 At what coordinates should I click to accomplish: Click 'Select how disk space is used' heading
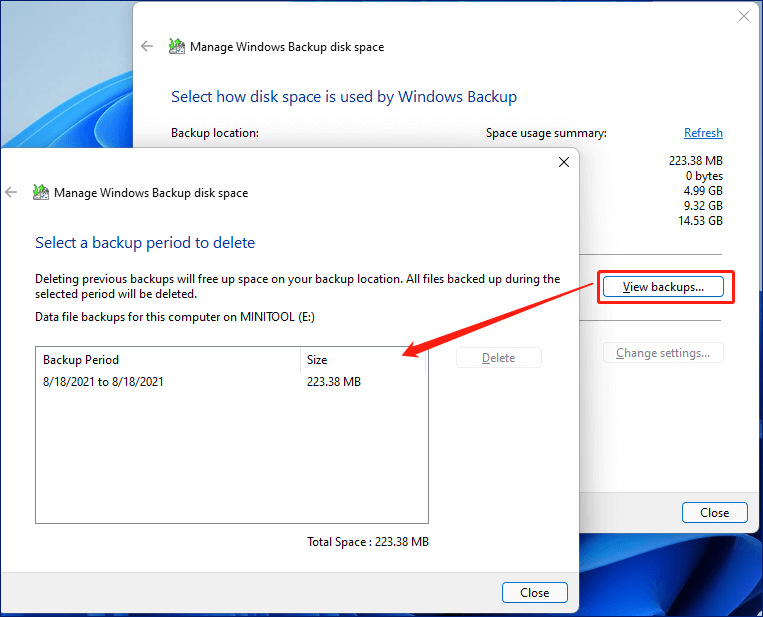point(344,96)
